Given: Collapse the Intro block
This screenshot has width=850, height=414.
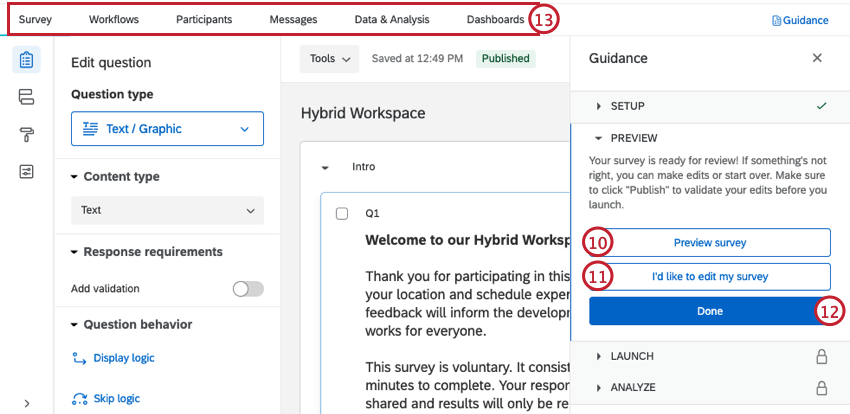Looking at the screenshot, I should pos(325,168).
